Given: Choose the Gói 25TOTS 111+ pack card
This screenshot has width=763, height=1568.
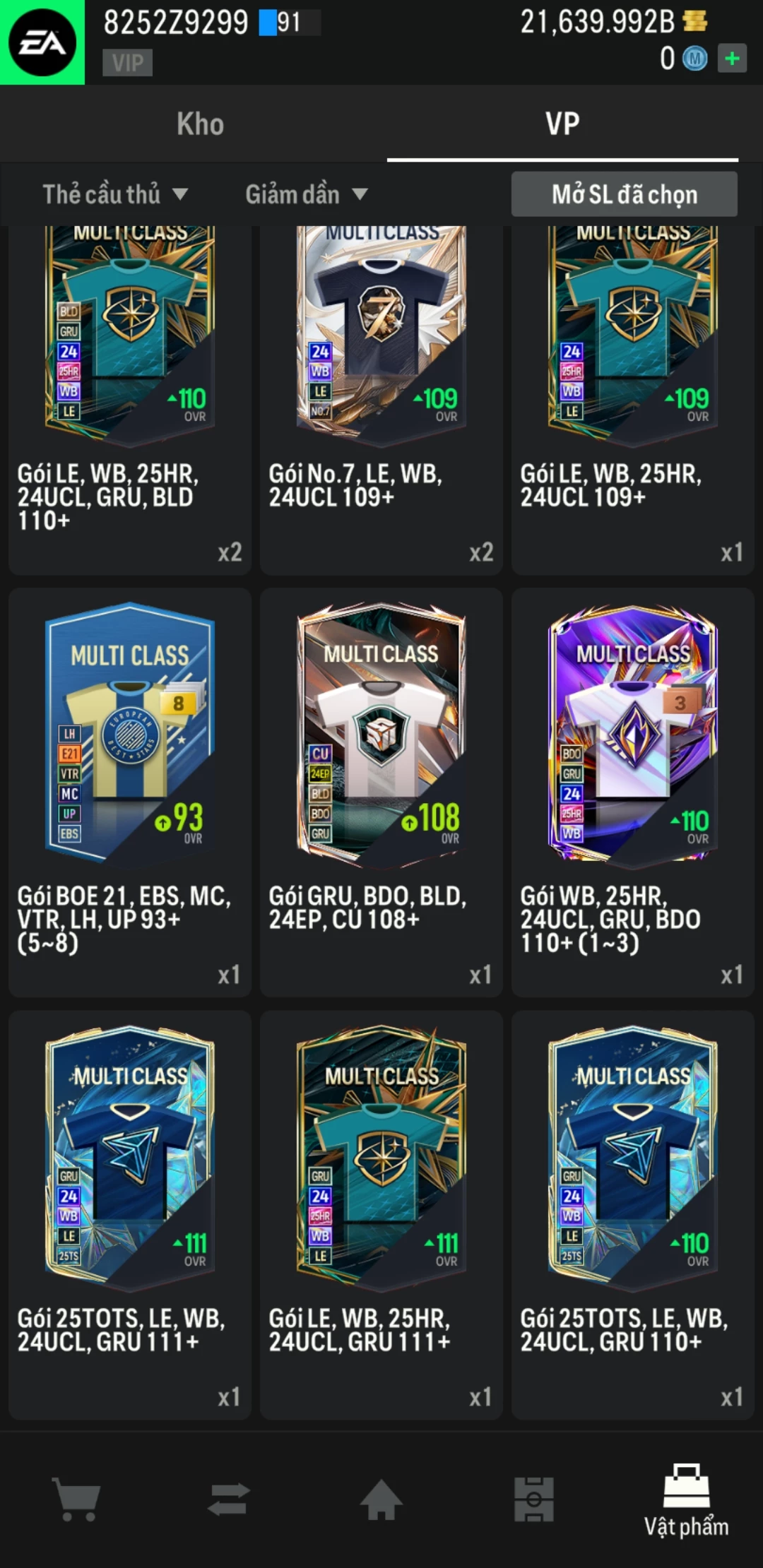Looking at the screenshot, I should pyautogui.click(x=130, y=1215).
